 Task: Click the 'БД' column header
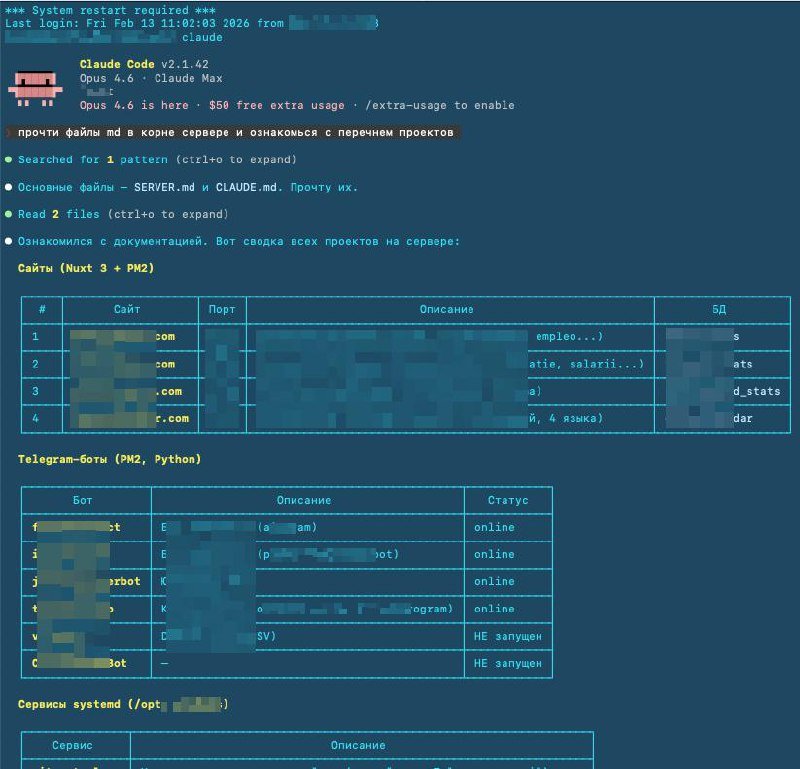click(719, 309)
